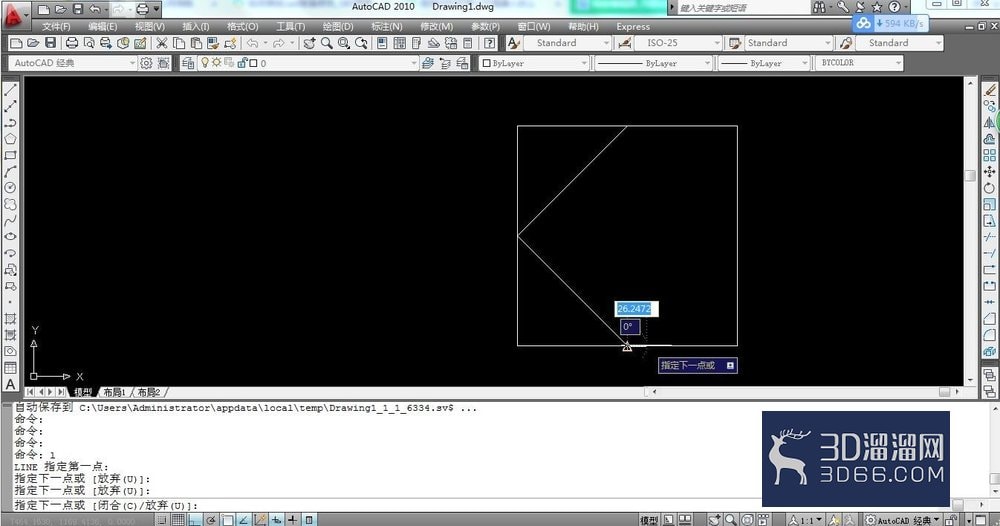This screenshot has height=526, width=1000.
Task: Open the ISO-25 dimension style dropdown
Action: click(x=677, y=43)
